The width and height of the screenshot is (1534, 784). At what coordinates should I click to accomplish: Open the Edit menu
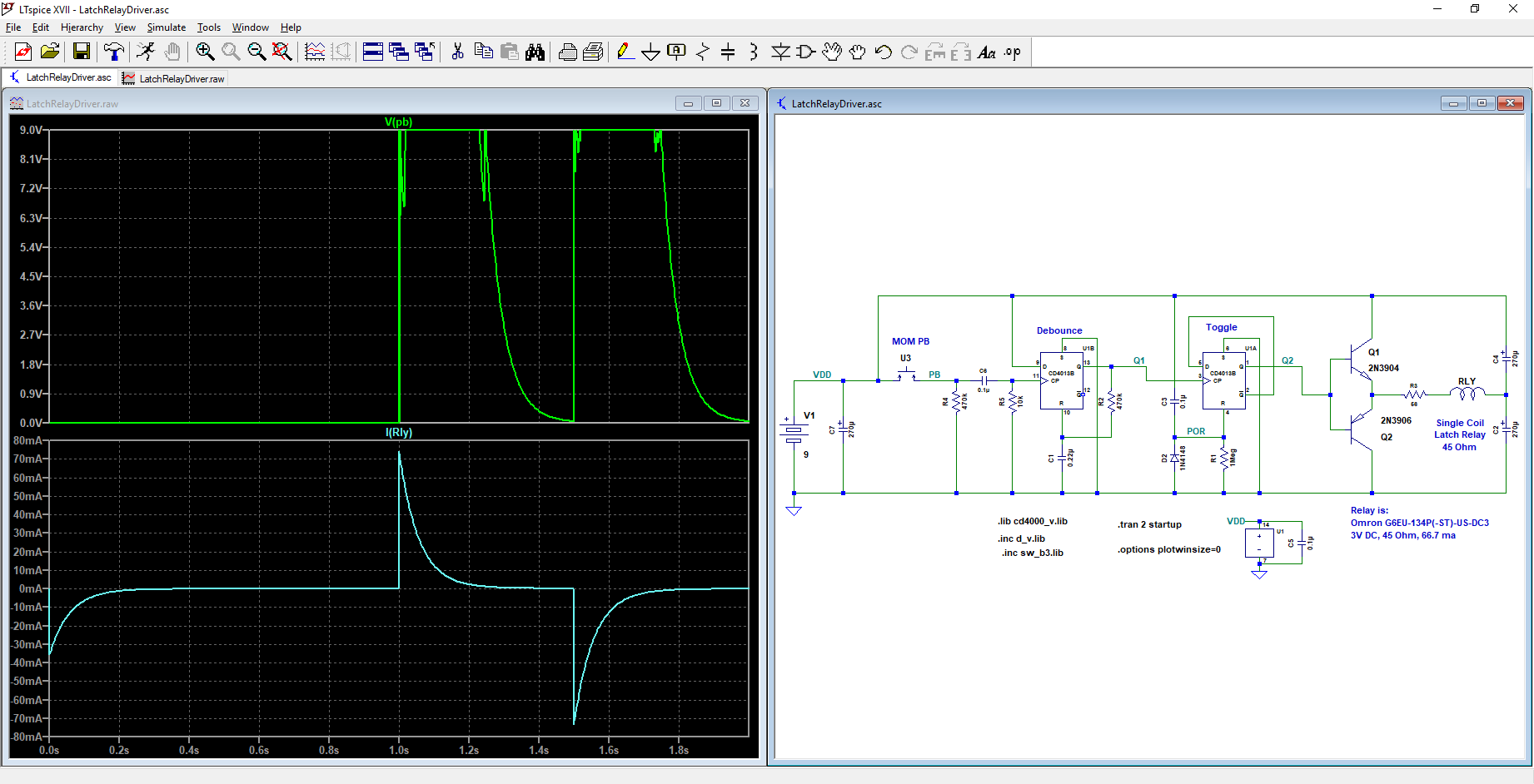(x=41, y=27)
